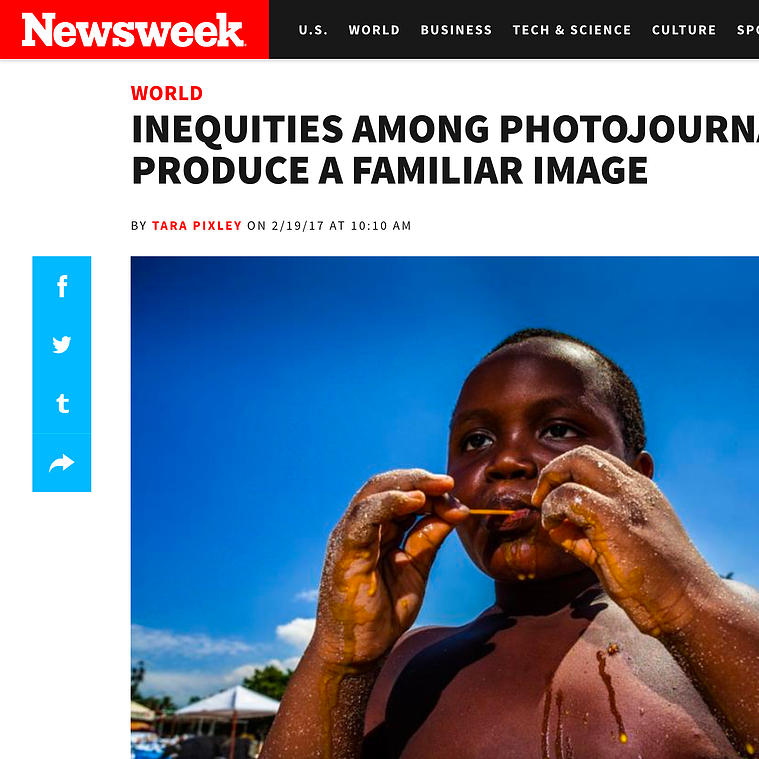Open the Business section
Viewport: 759px width, 759px height.
click(x=456, y=30)
